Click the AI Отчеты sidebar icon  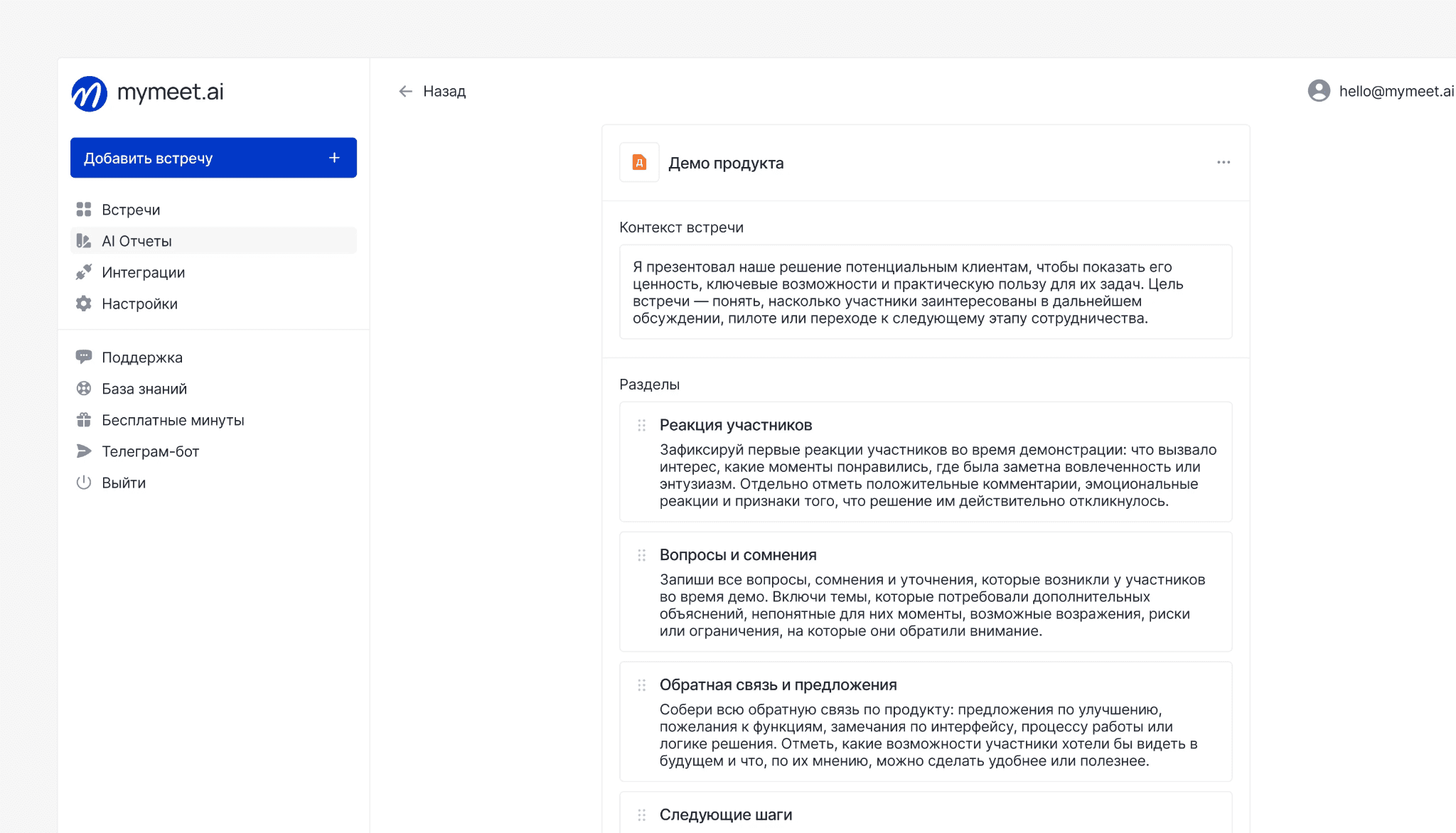click(x=84, y=241)
